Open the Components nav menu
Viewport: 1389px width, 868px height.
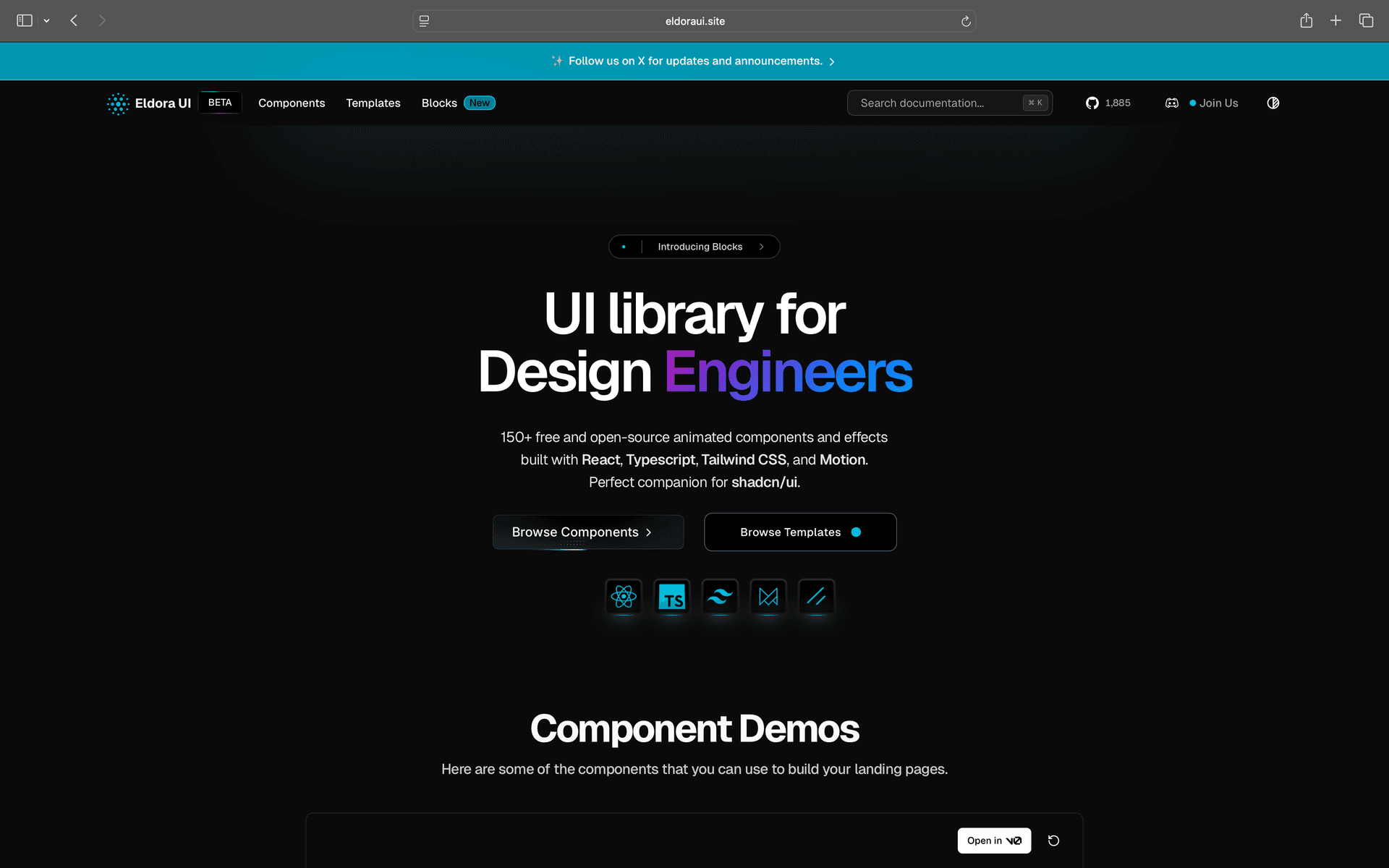(x=292, y=103)
